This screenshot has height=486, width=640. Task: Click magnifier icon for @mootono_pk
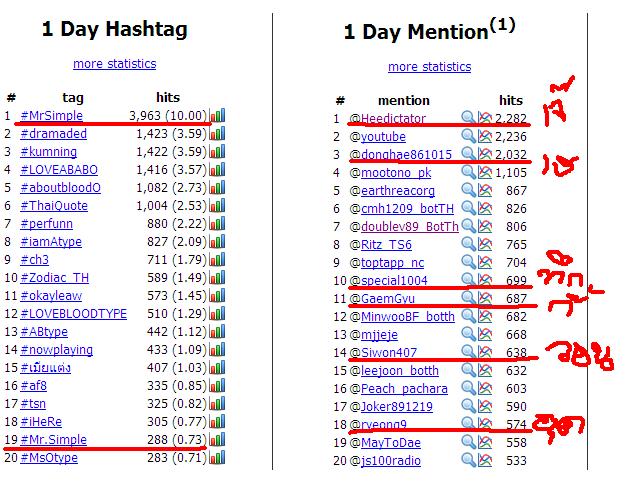468,172
